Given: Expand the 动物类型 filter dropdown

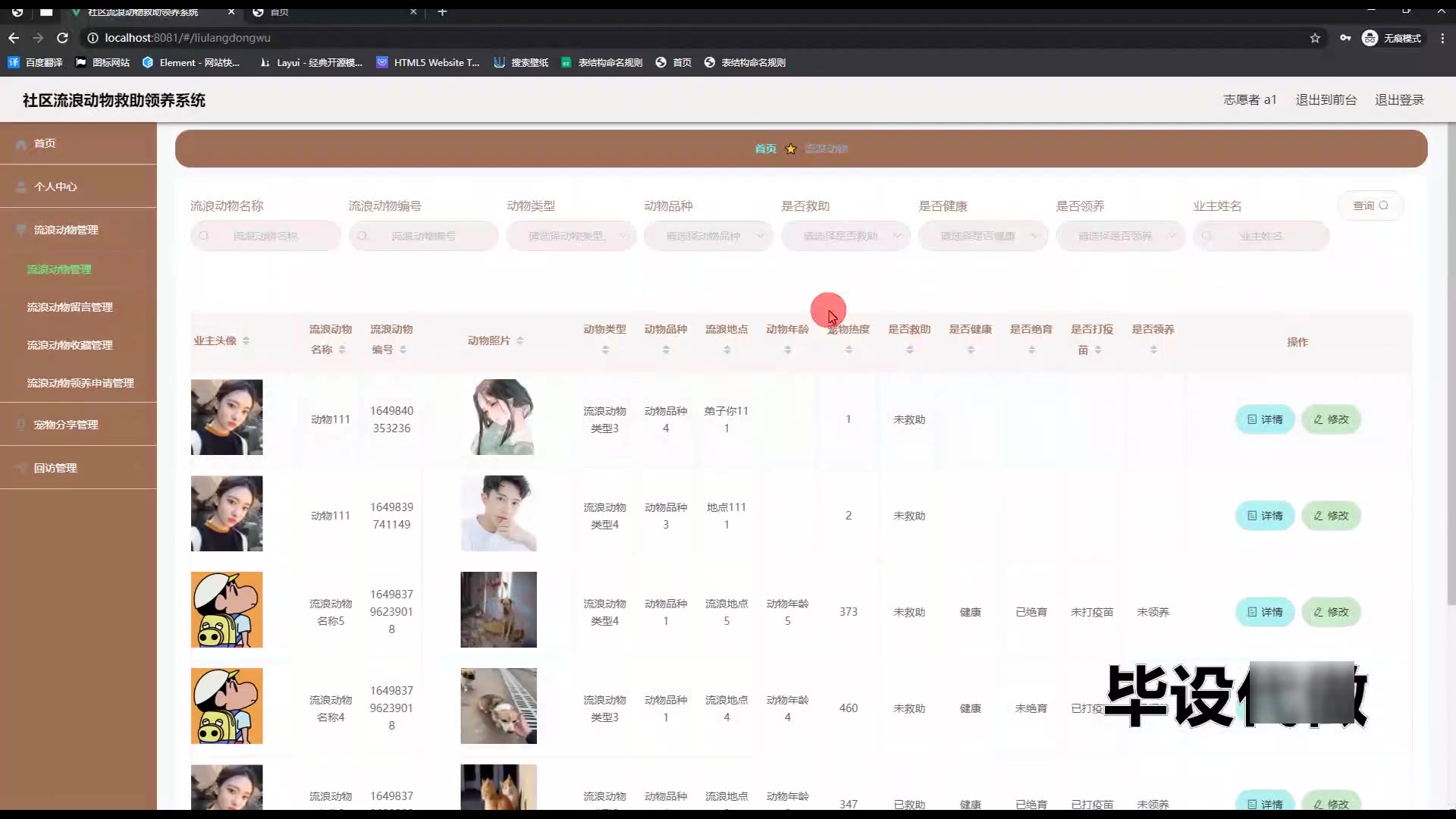Looking at the screenshot, I should (x=571, y=236).
